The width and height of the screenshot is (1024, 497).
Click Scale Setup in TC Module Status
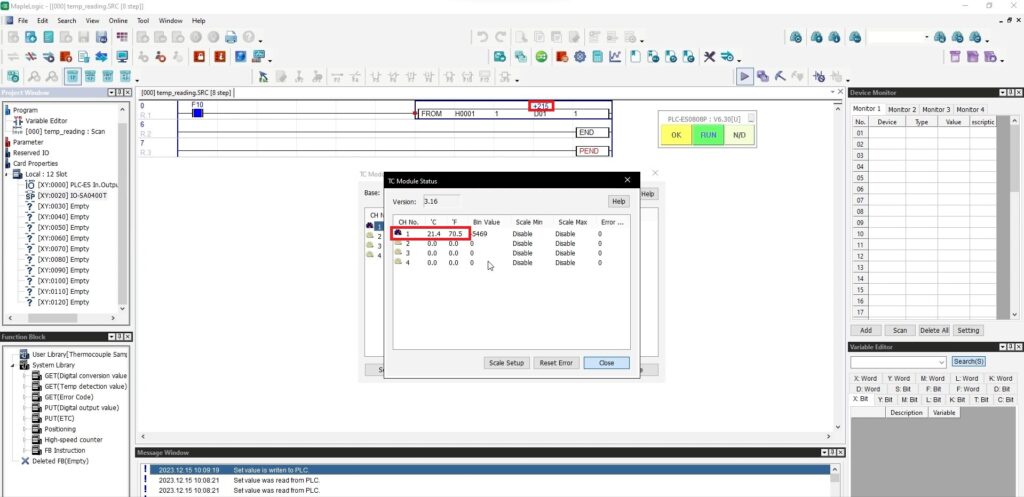[507, 362]
